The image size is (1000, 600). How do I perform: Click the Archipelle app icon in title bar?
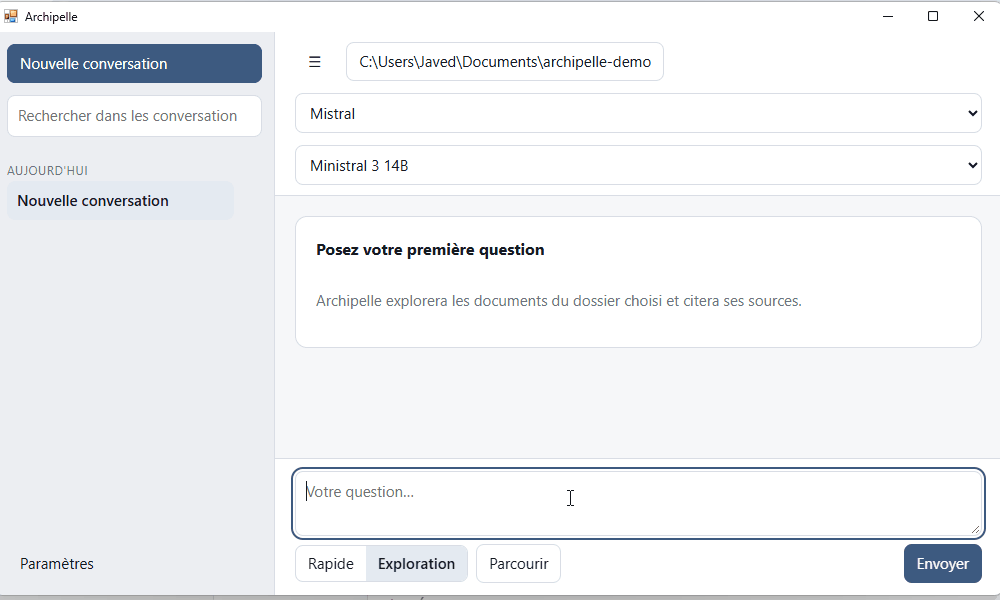(x=11, y=17)
